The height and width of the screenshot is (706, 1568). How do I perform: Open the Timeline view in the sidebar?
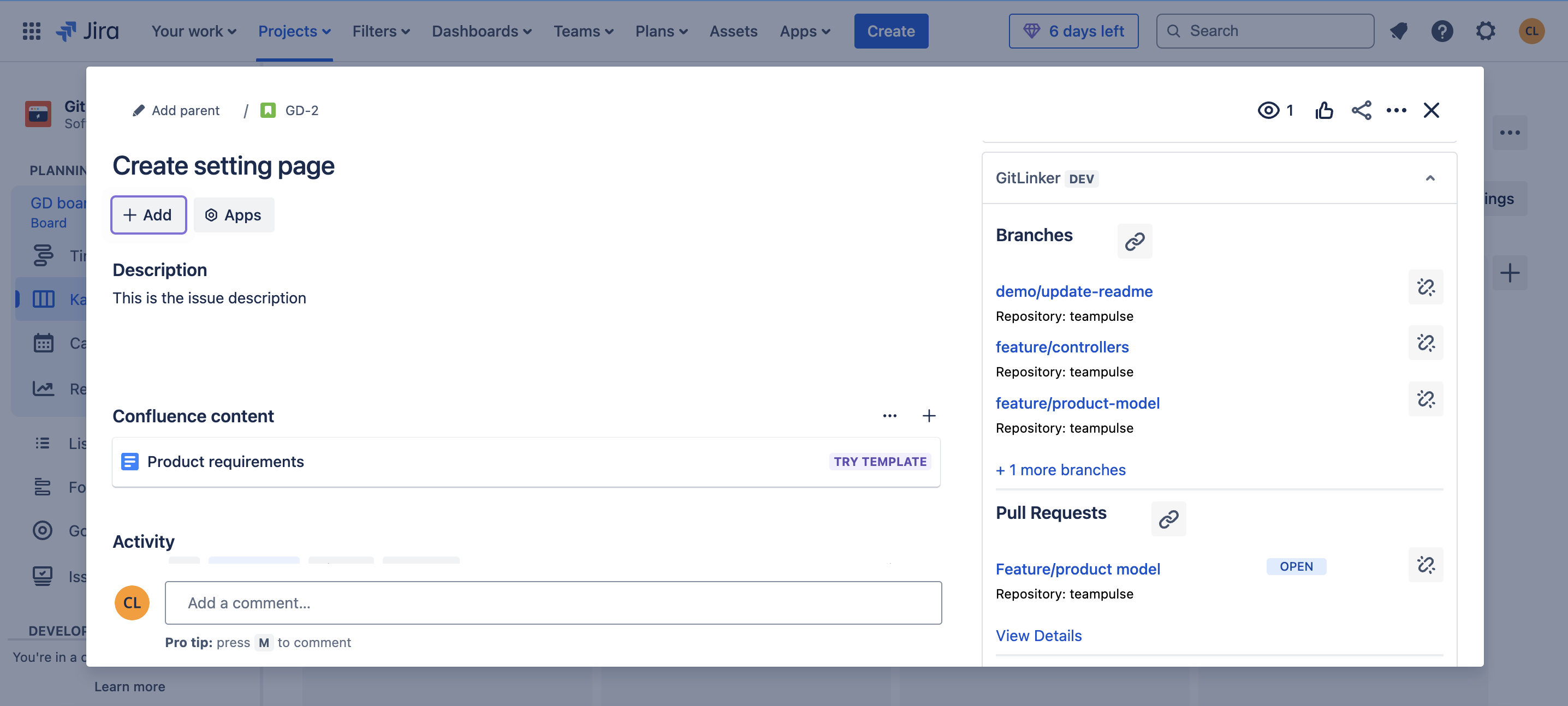[x=43, y=255]
